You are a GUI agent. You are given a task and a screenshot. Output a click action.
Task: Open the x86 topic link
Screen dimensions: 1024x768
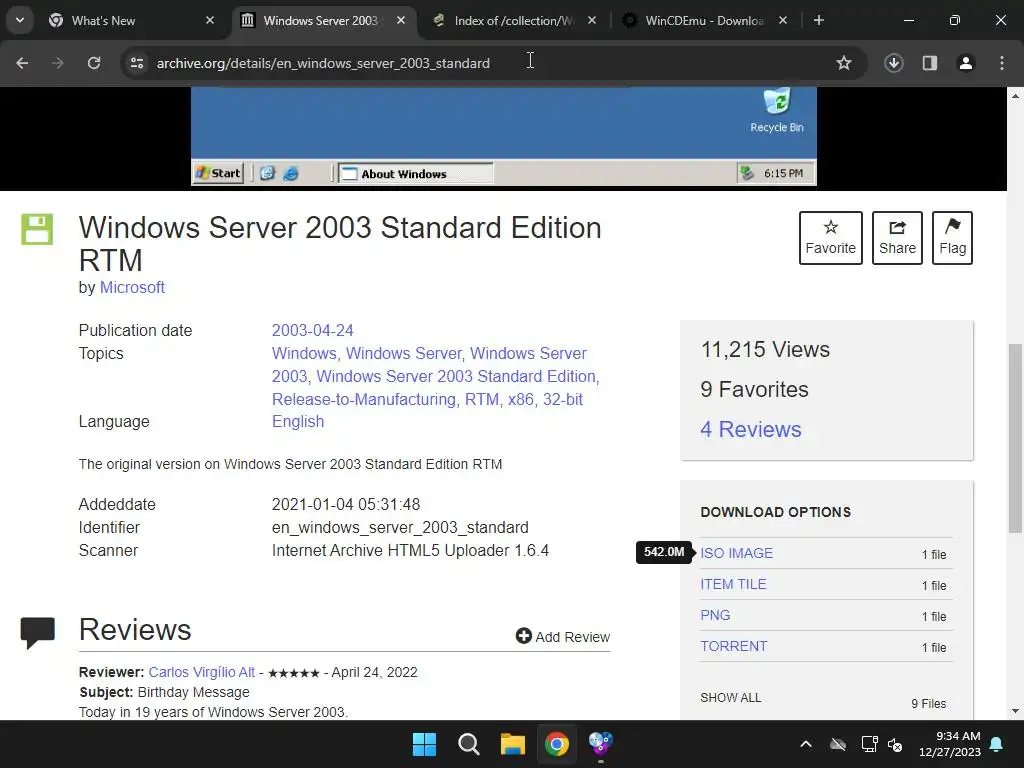(520, 399)
